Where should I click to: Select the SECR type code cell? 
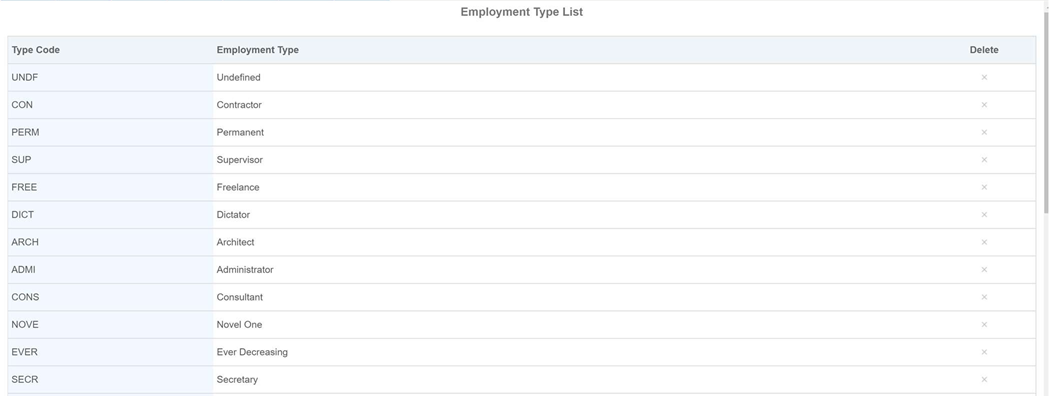point(110,379)
